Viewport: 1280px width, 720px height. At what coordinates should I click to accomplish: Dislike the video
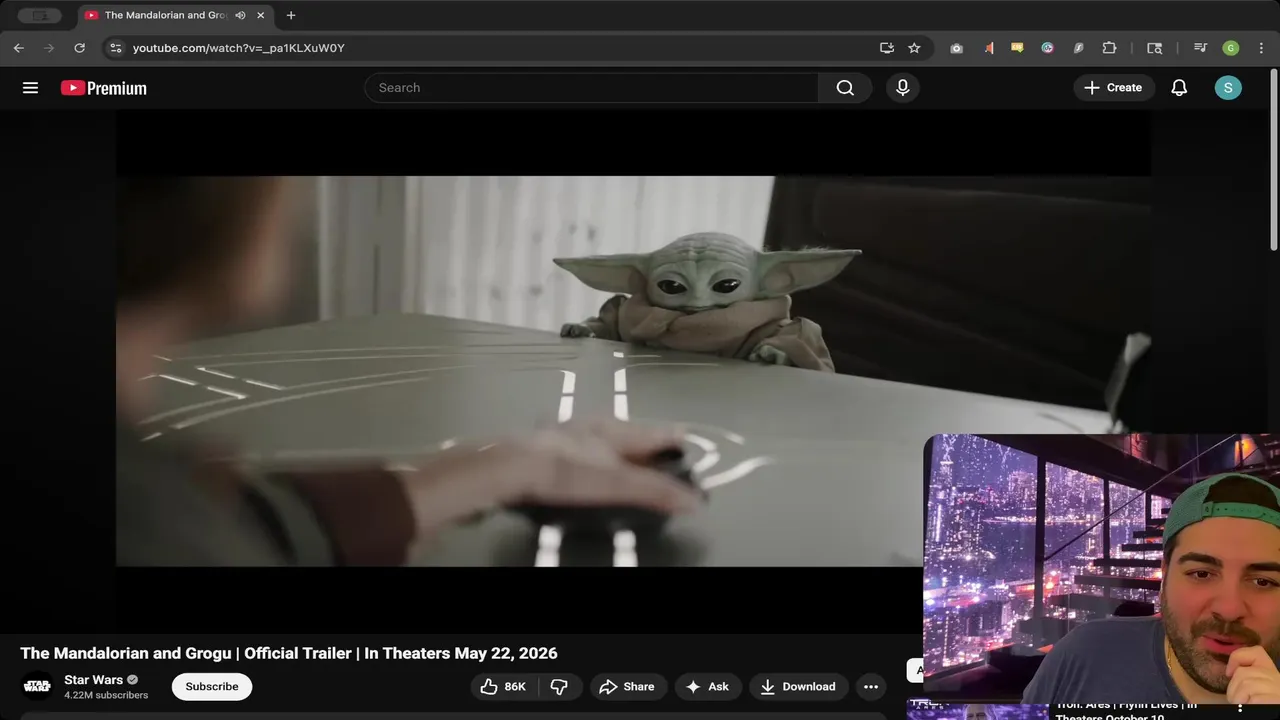pyautogui.click(x=560, y=686)
